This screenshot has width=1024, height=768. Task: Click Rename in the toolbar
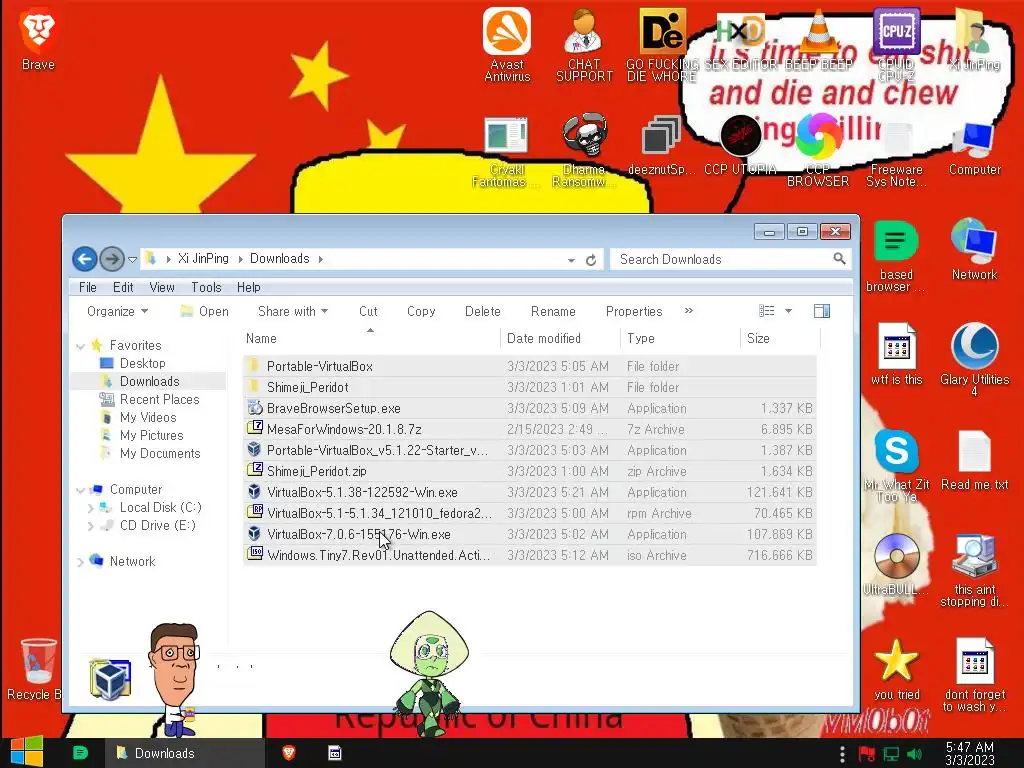552,312
